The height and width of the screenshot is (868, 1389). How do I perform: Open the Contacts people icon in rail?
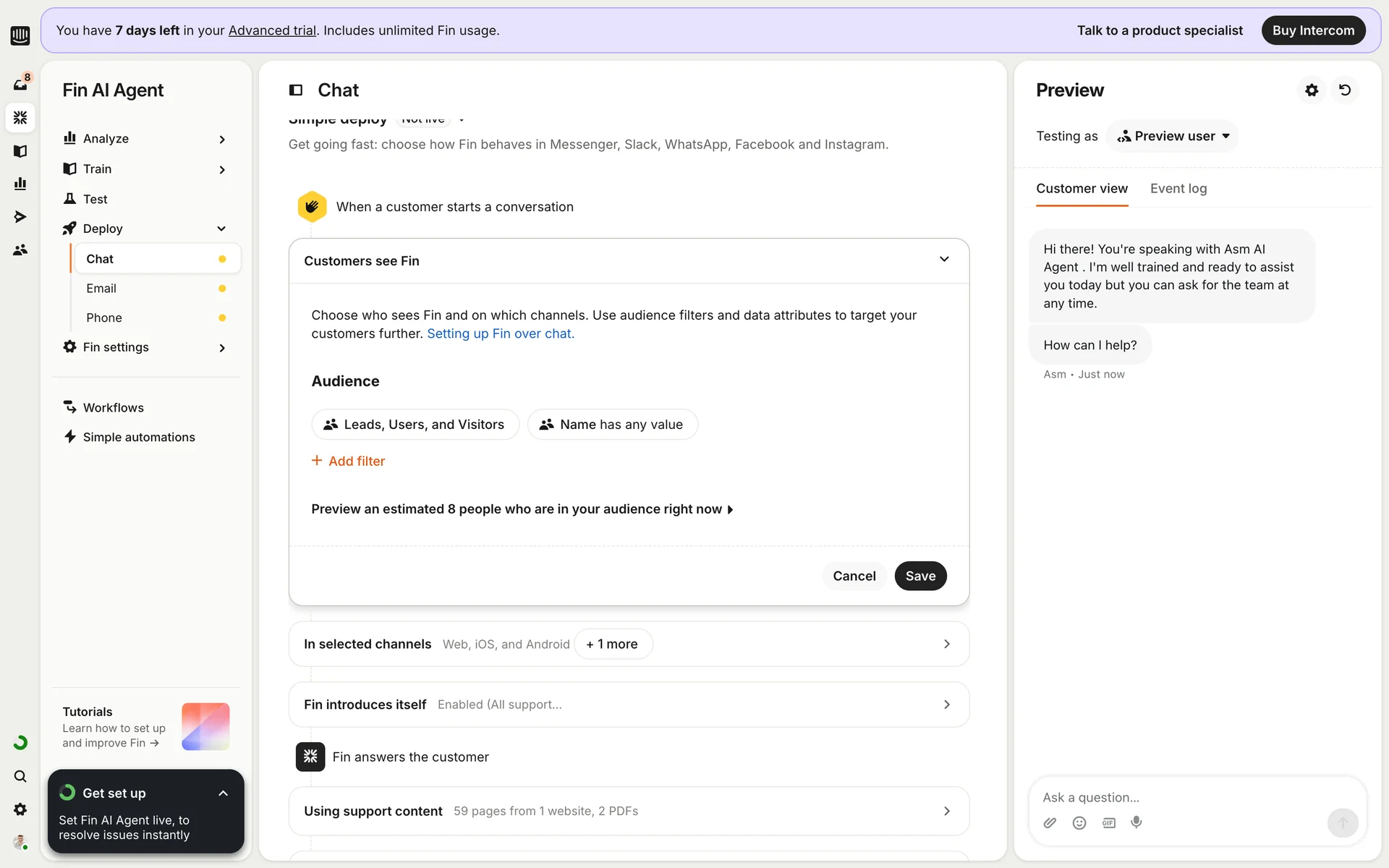pyautogui.click(x=20, y=250)
